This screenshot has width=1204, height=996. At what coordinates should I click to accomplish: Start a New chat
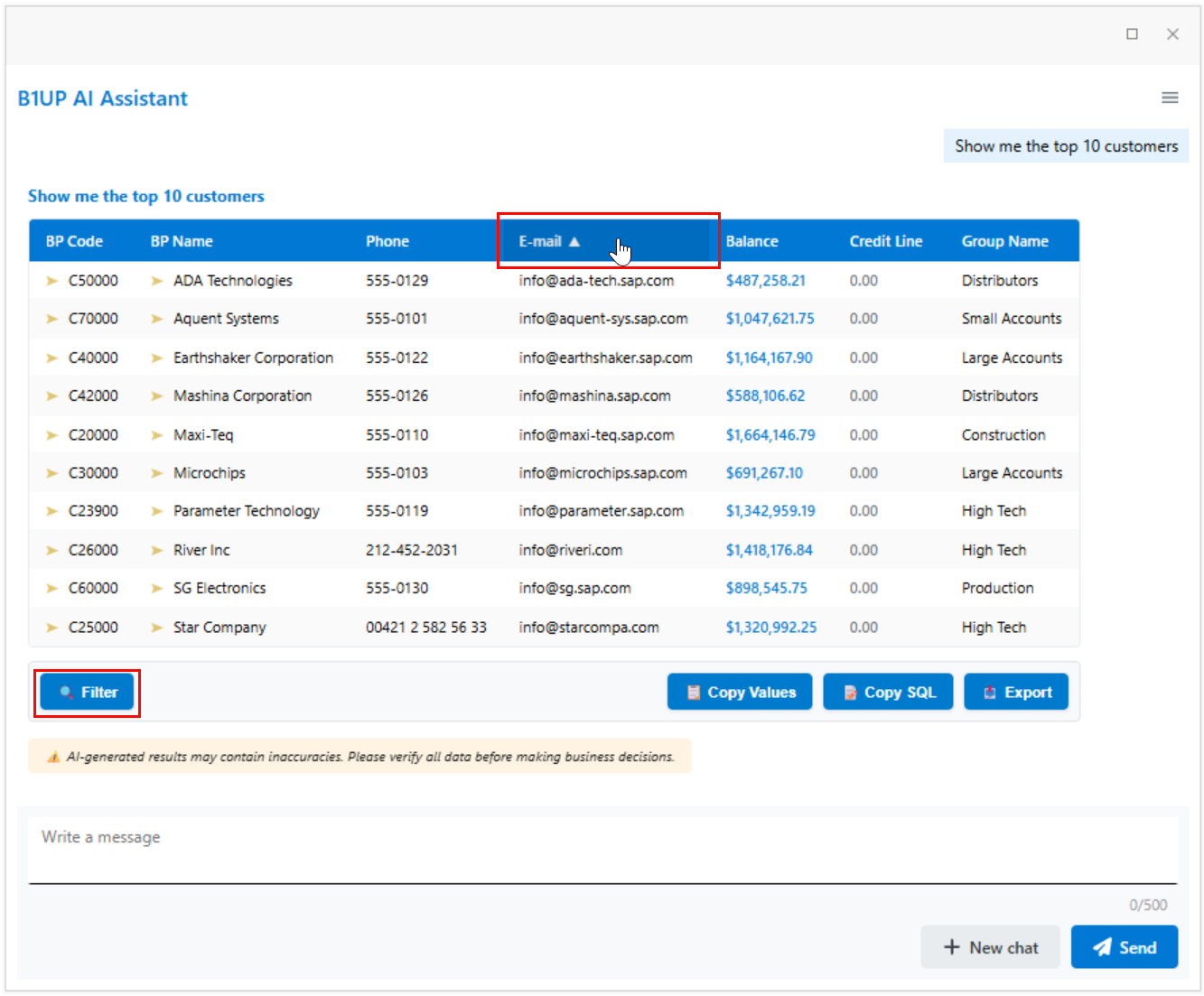(990, 947)
